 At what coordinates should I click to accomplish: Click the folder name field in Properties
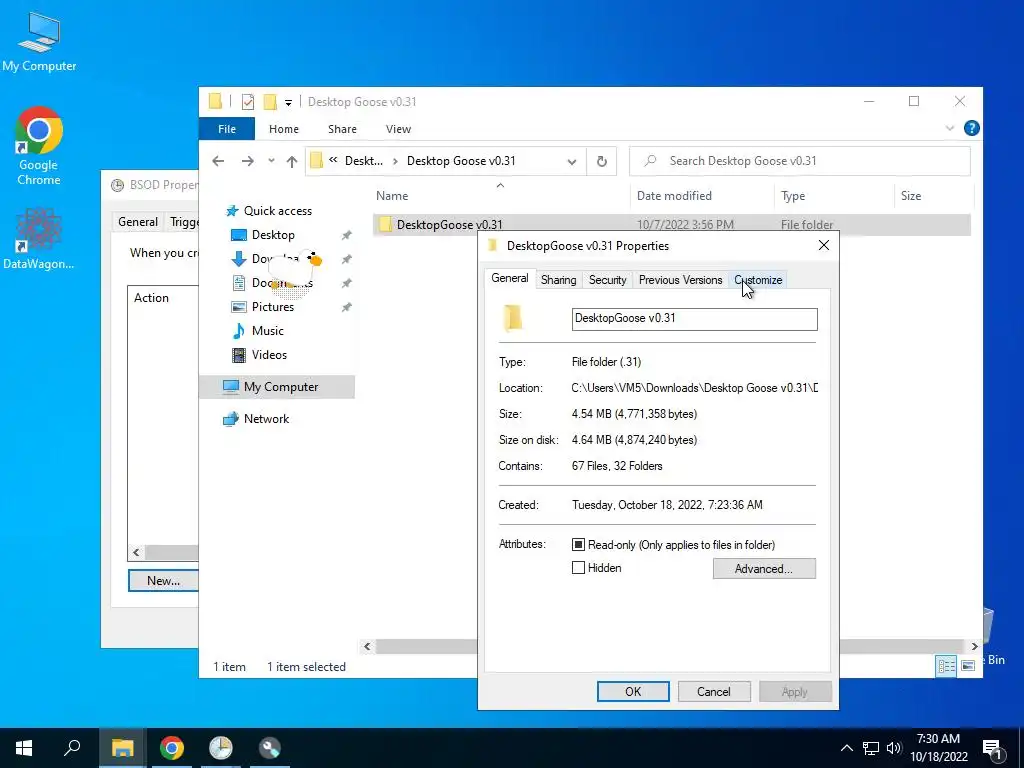click(694, 319)
